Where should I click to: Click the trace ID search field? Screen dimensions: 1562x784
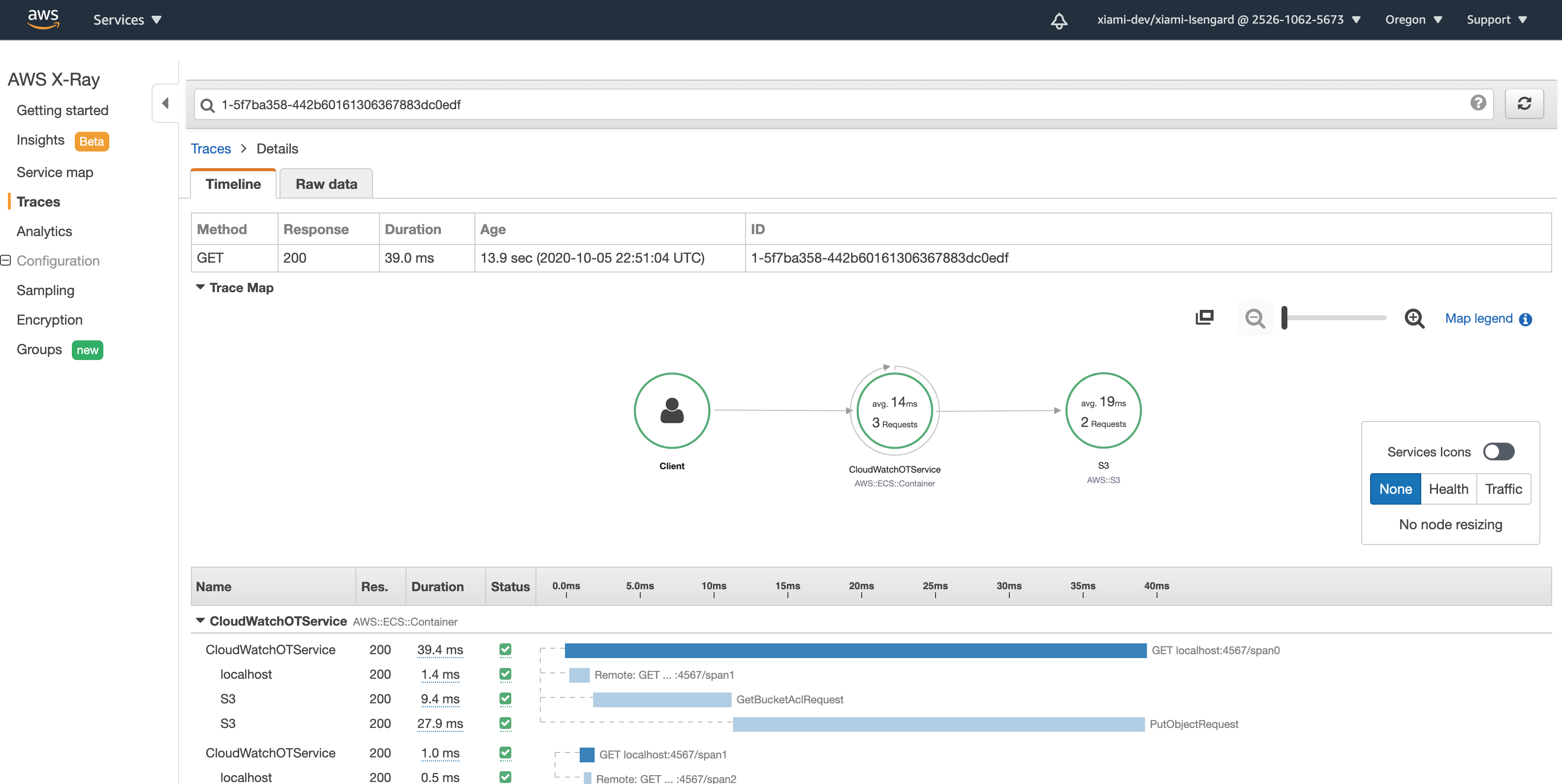pyautogui.click(x=843, y=104)
